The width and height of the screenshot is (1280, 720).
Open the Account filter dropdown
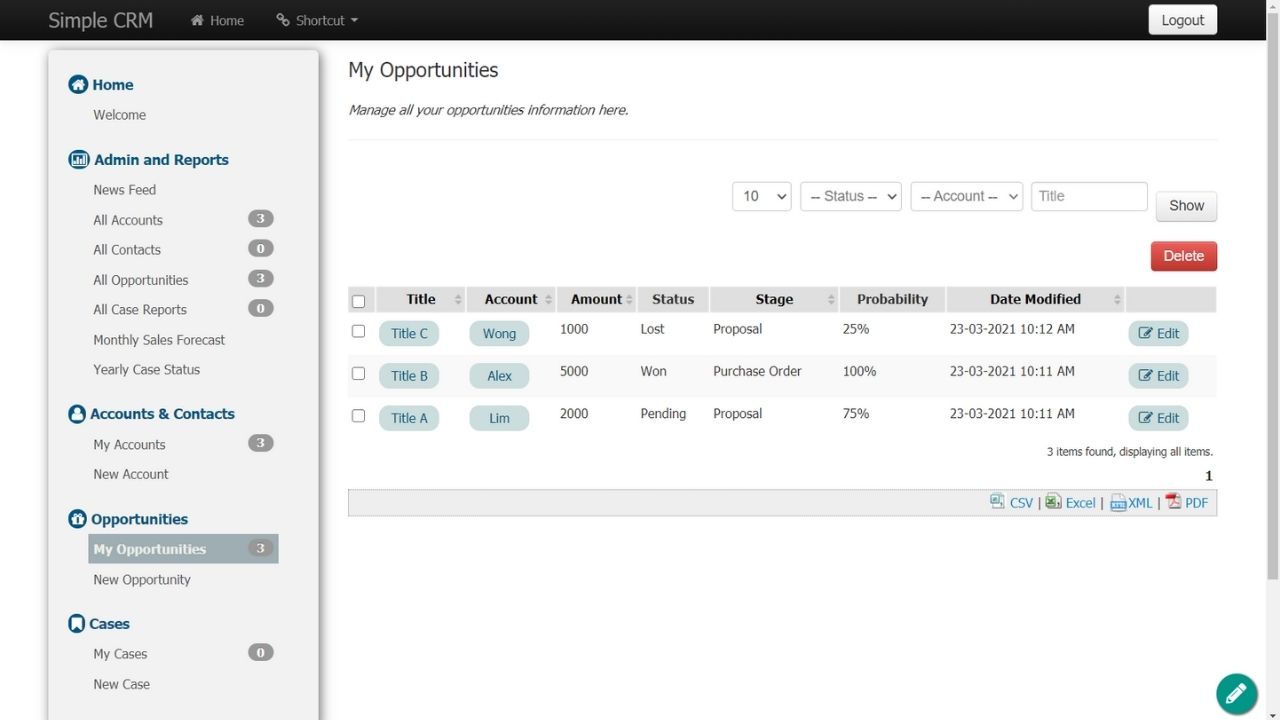(x=966, y=196)
